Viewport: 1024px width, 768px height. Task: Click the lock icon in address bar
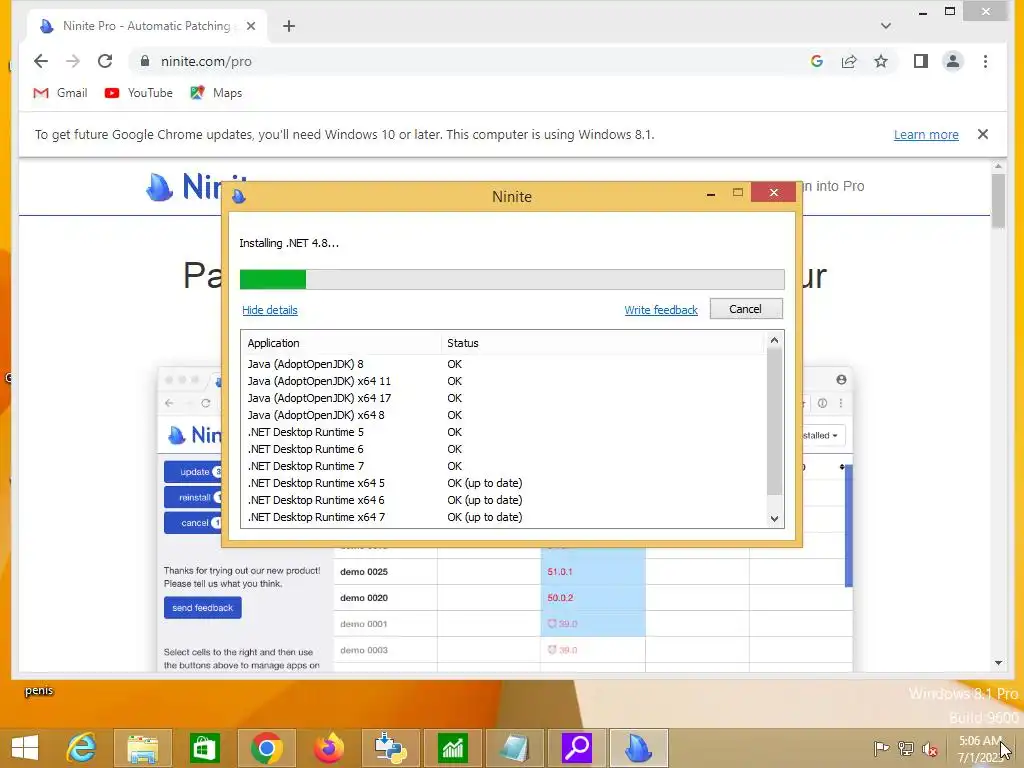(x=145, y=61)
